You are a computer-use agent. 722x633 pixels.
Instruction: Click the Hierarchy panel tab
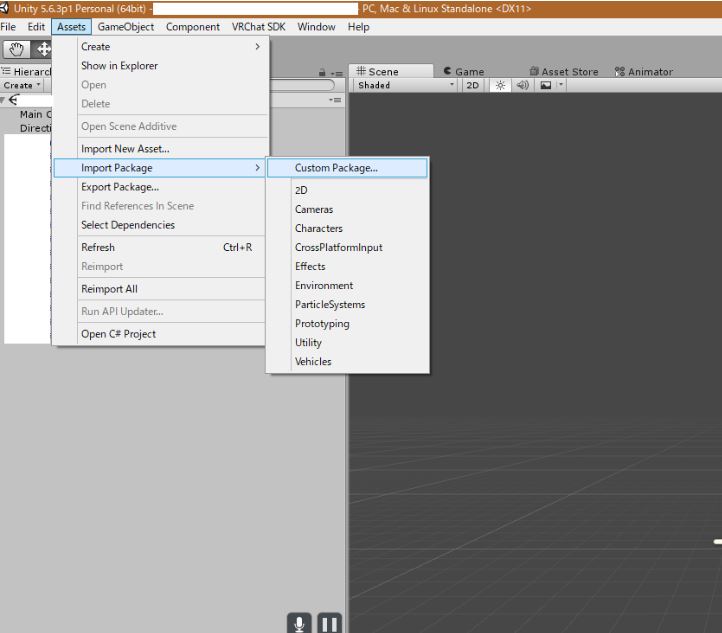coord(26,71)
